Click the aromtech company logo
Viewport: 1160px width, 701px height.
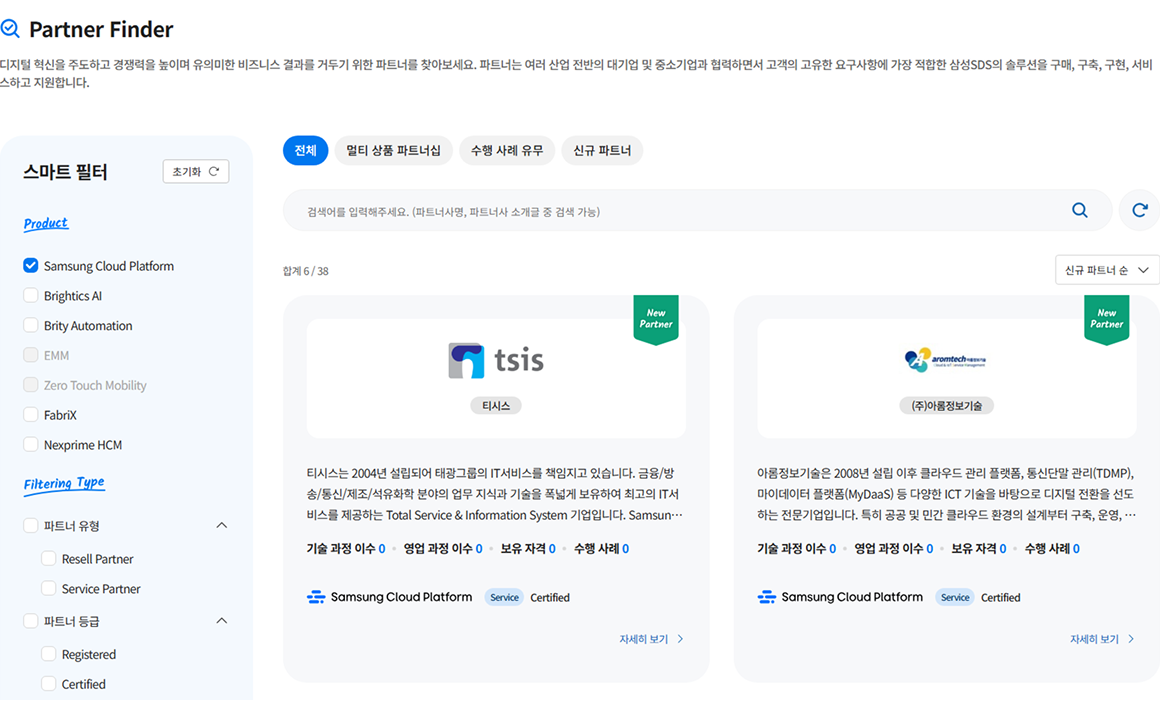point(945,359)
